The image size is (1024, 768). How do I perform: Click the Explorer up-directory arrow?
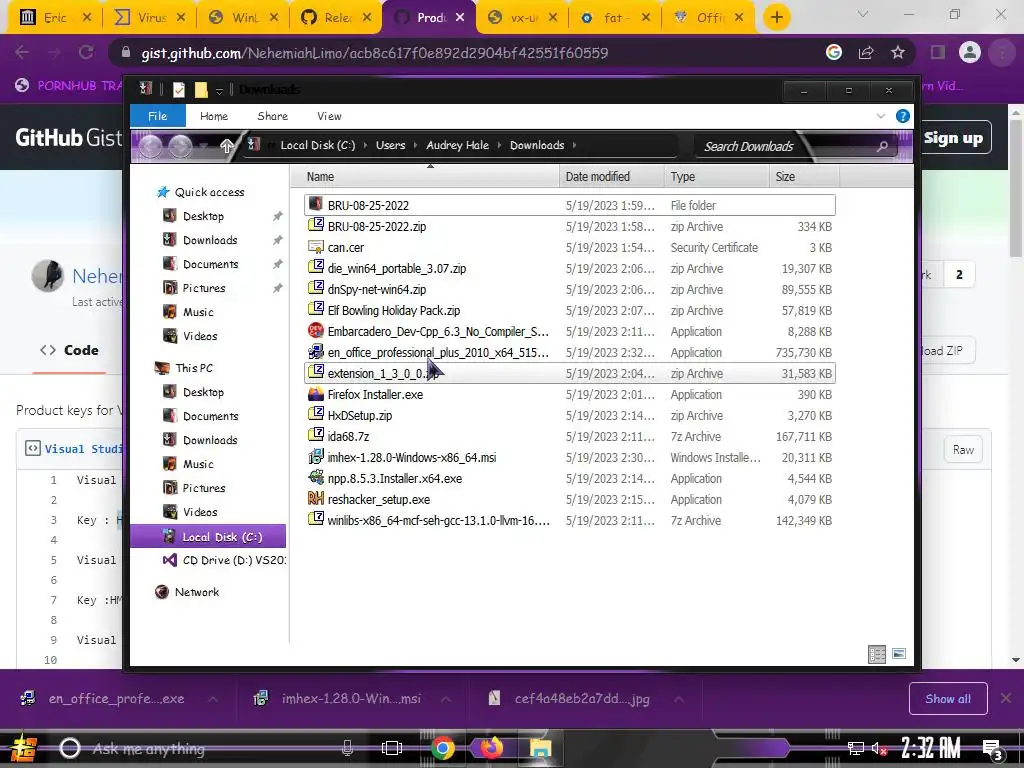(x=227, y=146)
